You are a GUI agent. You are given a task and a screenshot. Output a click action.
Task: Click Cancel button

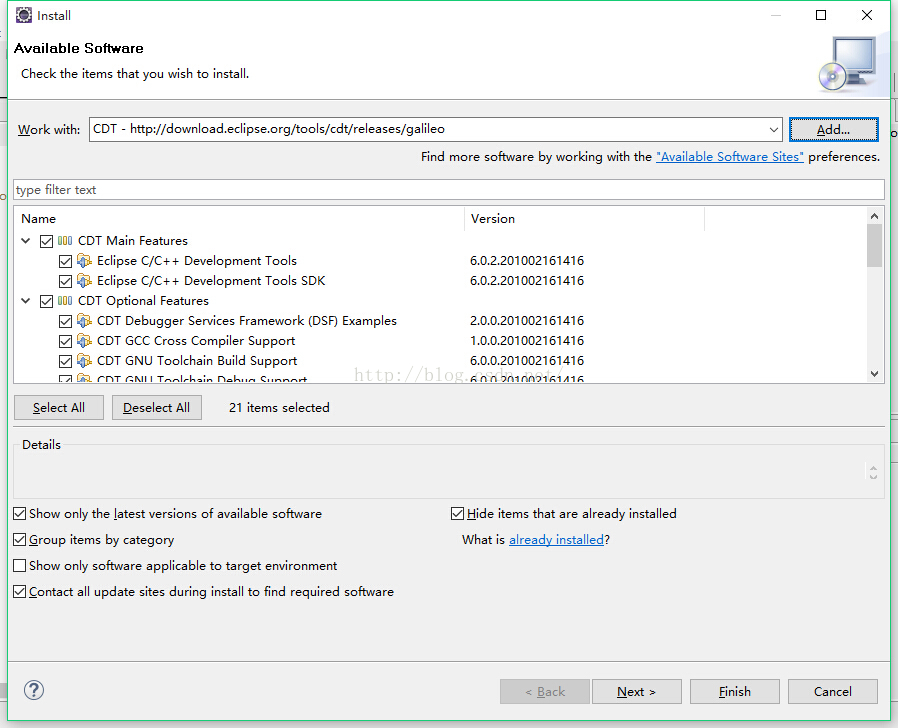[833, 692]
